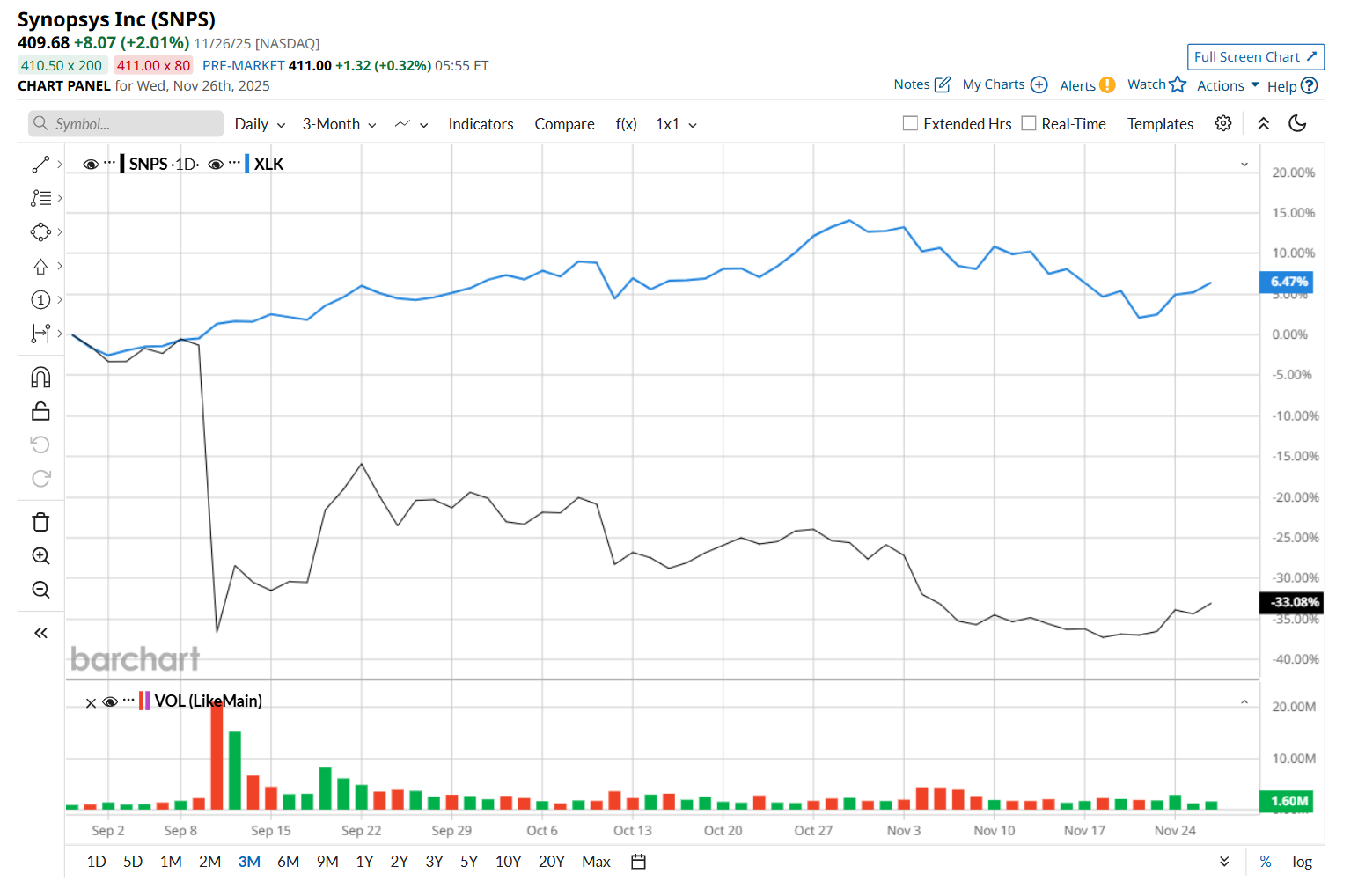
Task: Open the Fibonacci retracement tools icon
Action: click(x=40, y=198)
